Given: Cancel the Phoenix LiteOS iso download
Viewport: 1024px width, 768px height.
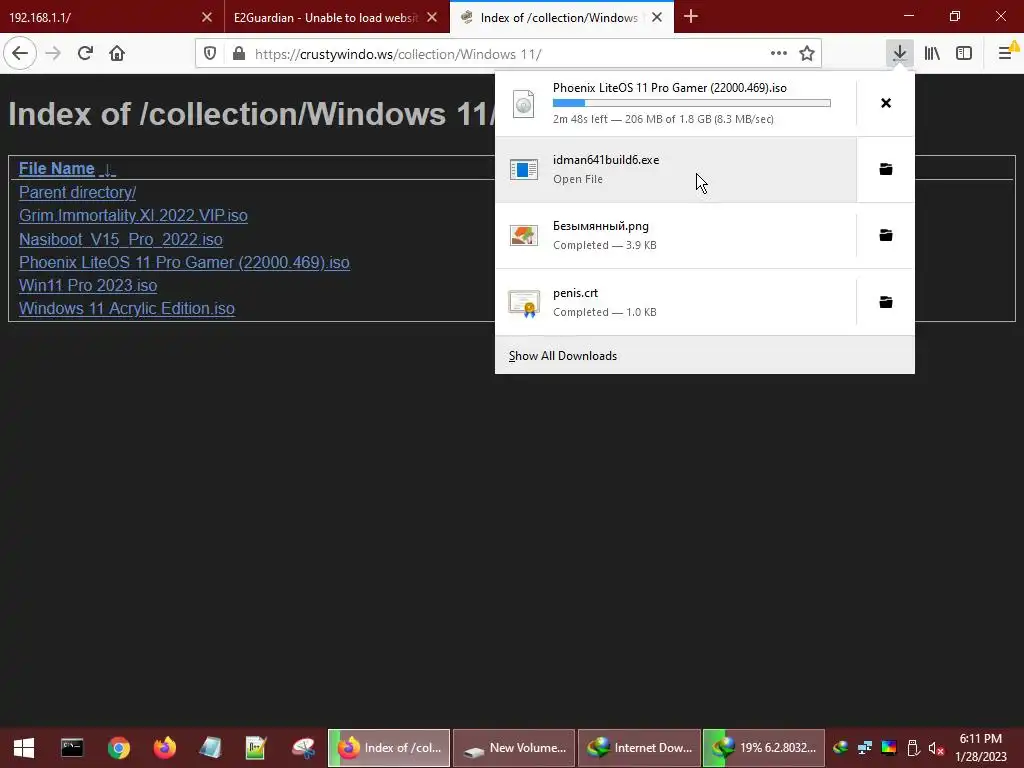Looking at the screenshot, I should (886, 103).
